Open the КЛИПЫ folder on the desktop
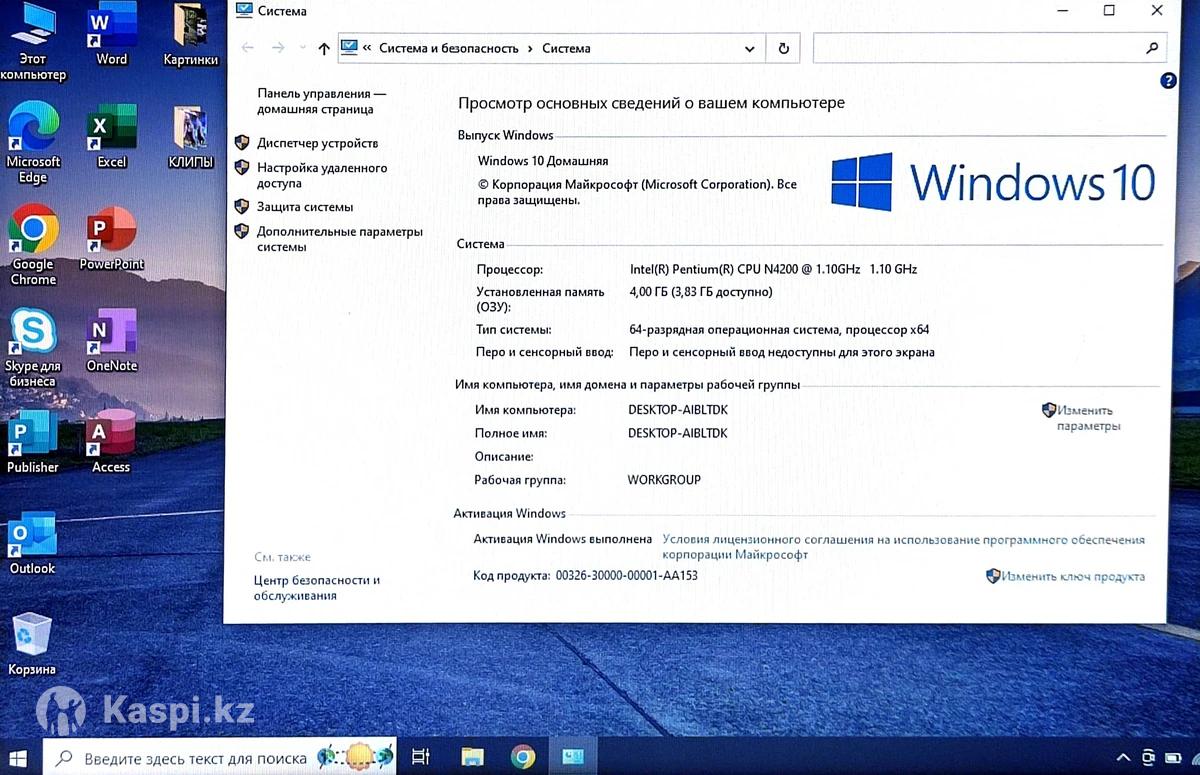 pos(191,137)
